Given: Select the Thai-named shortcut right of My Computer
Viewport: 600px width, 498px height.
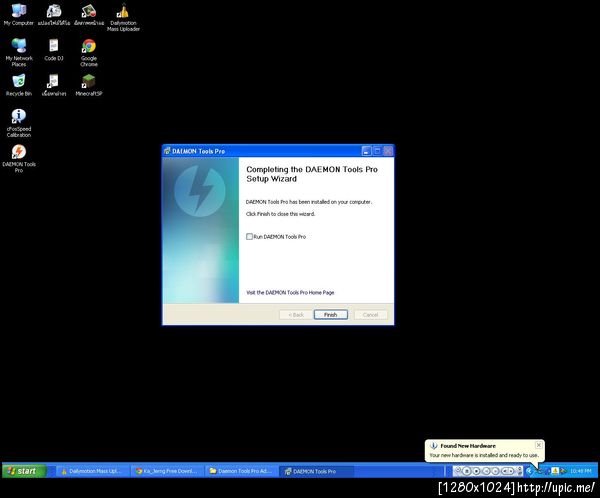Looking at the screenshot, I should point(54,15).
